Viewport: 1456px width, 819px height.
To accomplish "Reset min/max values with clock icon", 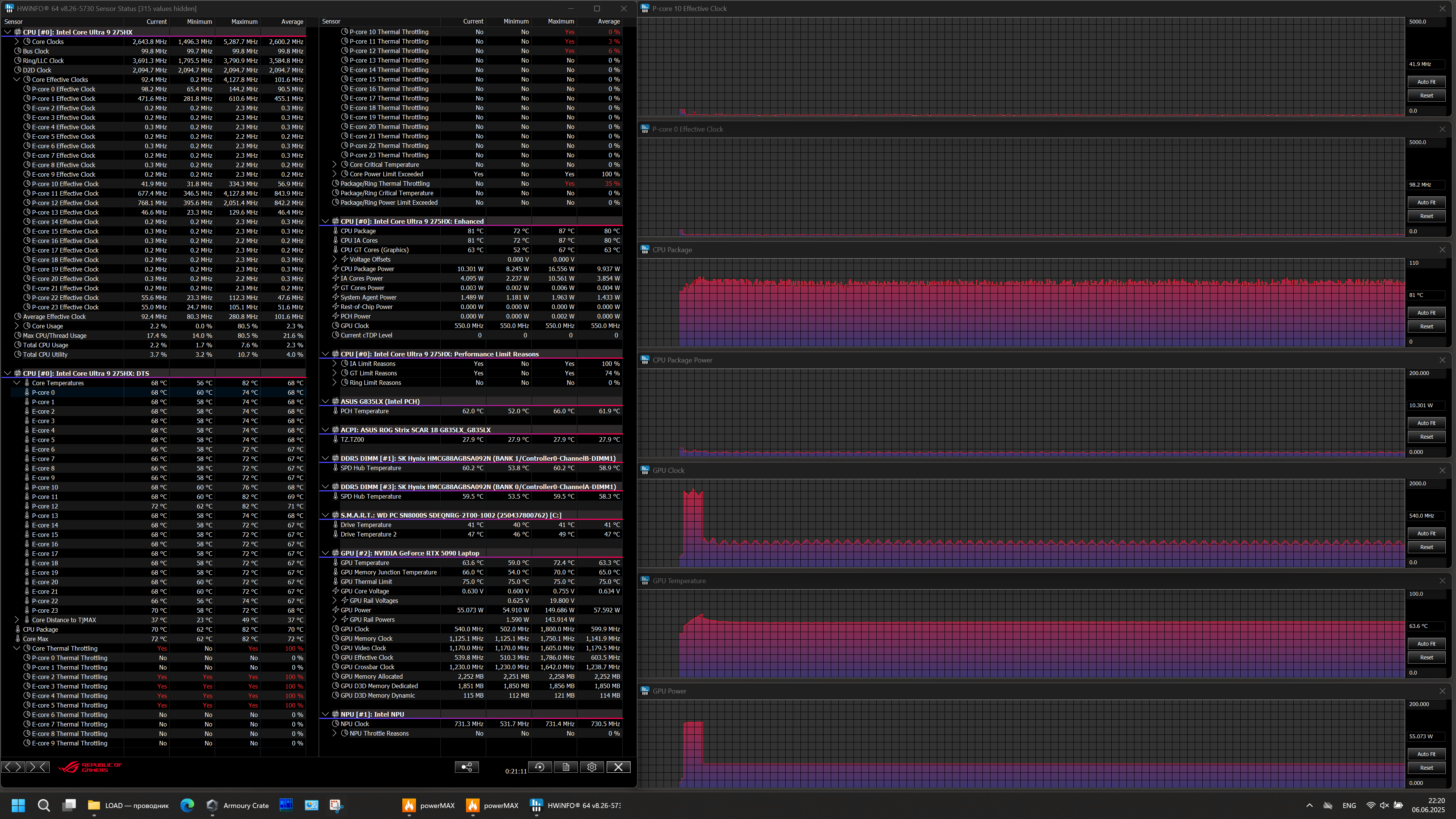I will tap(540, 767).
